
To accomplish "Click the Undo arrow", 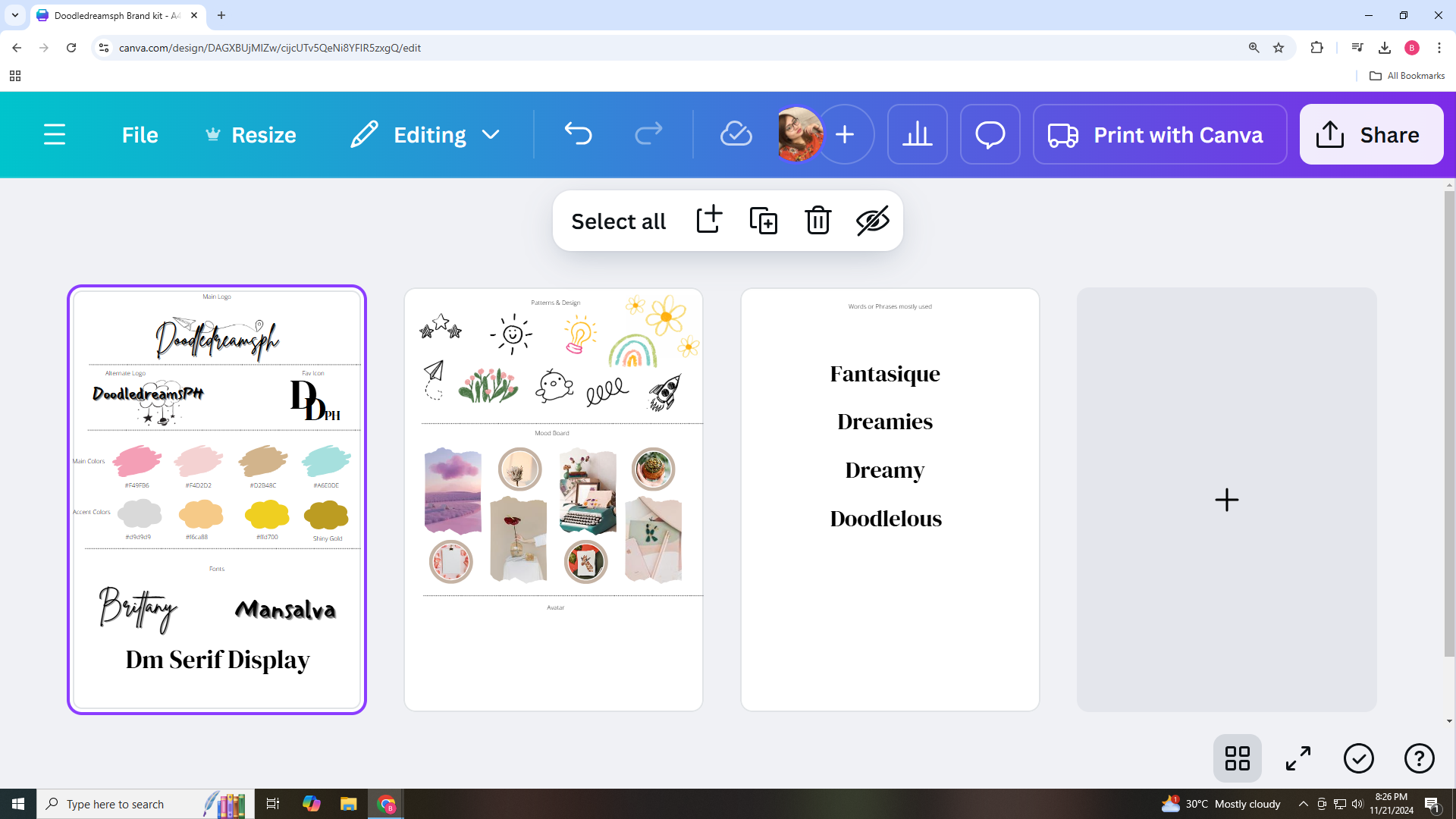I will pyautogui.click(x=578, y=134).
